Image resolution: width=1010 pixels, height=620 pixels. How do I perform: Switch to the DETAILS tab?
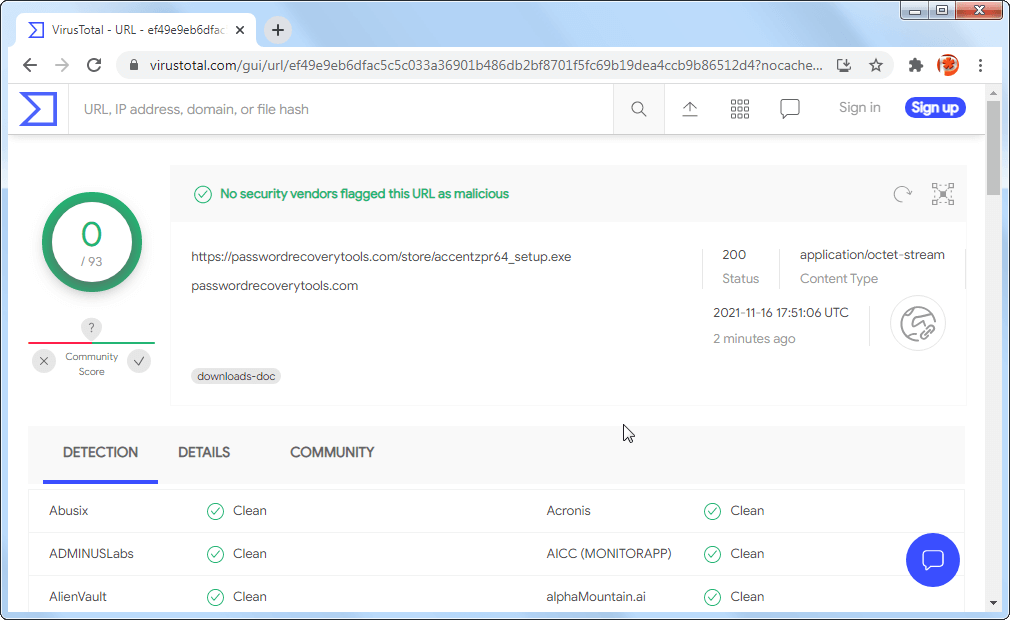click(x=204, y=453)
